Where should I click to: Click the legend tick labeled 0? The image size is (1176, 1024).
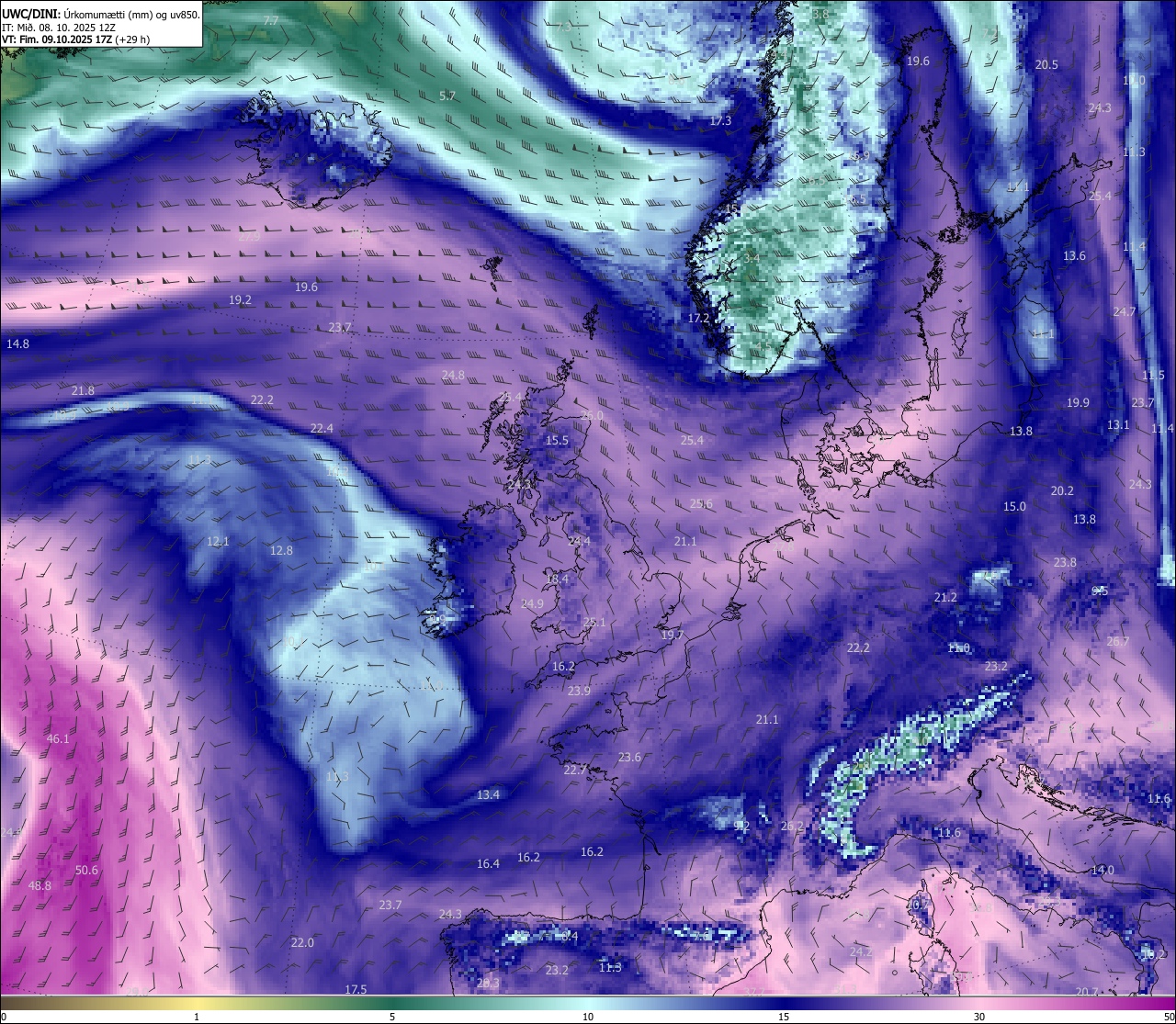click(x=4, y=1017)
